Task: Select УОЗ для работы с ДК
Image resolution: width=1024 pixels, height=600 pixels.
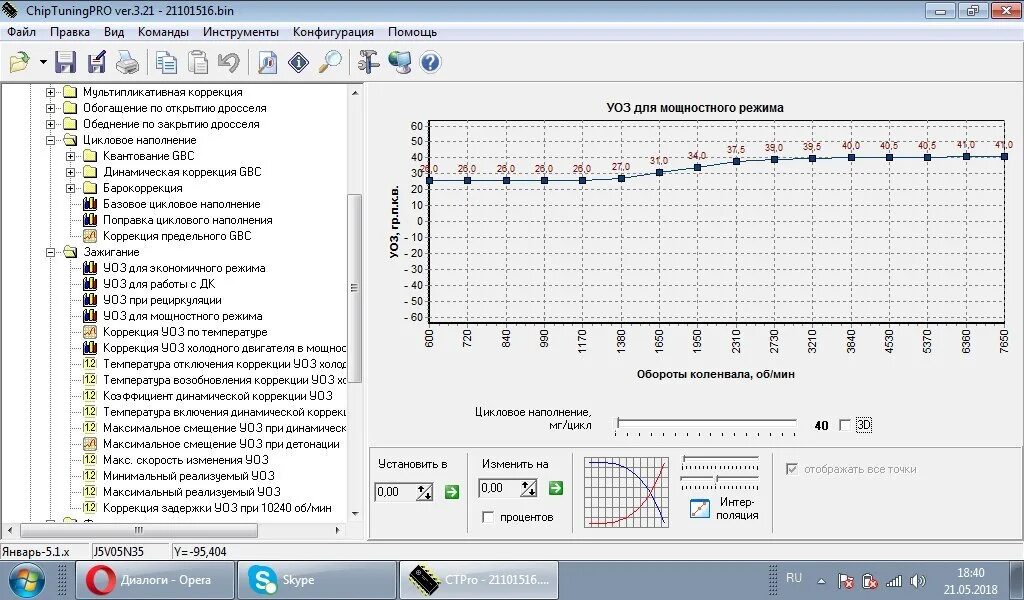Action: click(x=159, y=284)
